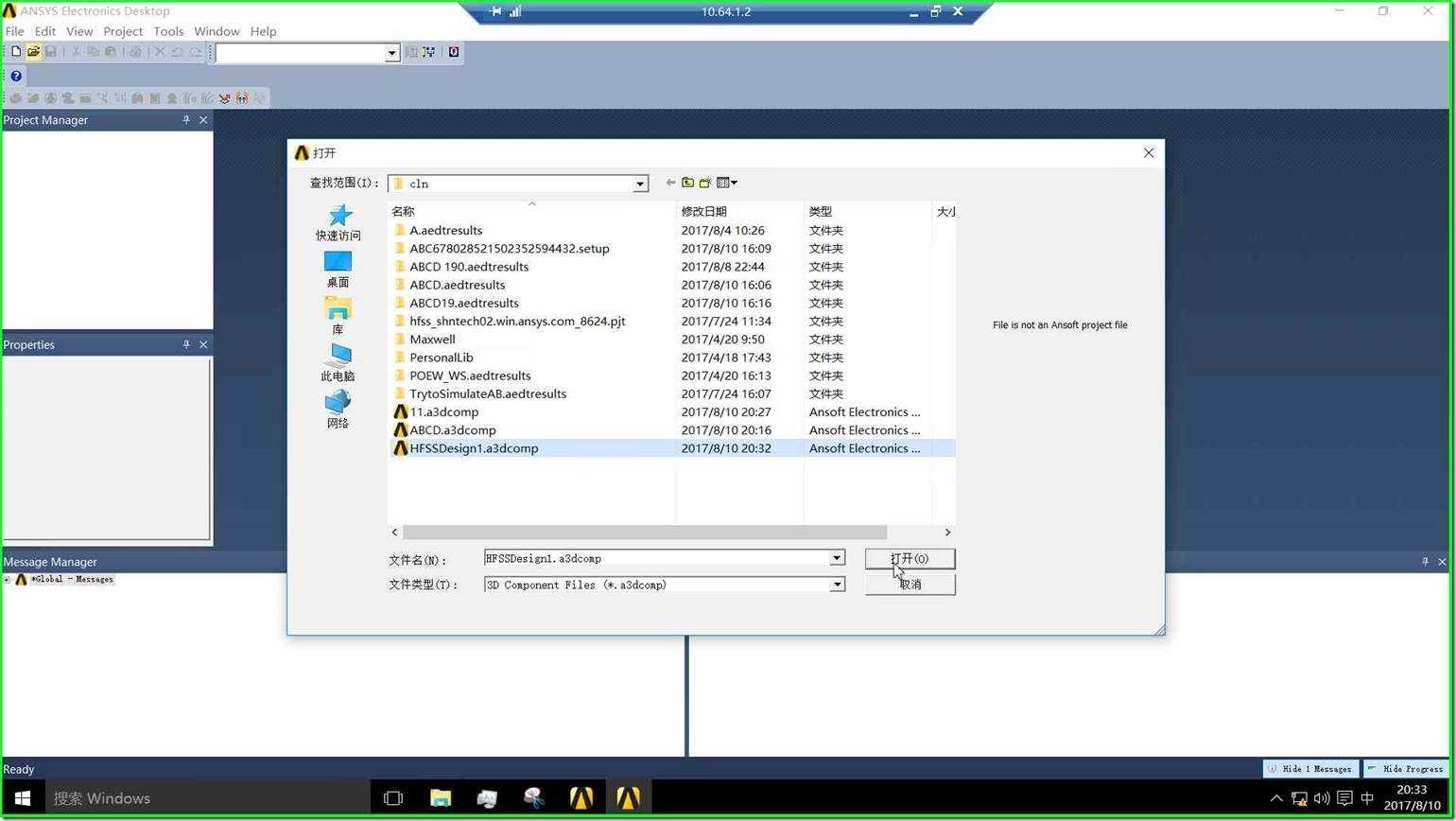Open the 查找范围 cln folder dropdown
The width and height of the screenshot is (1456, 821).
(x=640, y=183)
